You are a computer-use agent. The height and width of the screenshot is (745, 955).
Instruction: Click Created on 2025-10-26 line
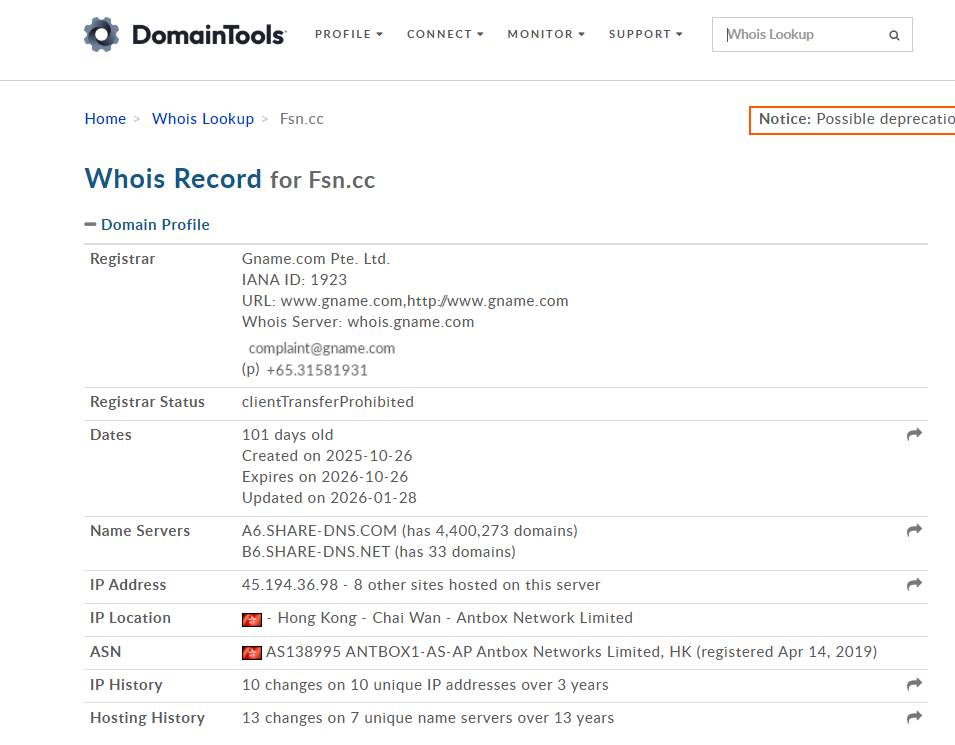coord(327,456)
